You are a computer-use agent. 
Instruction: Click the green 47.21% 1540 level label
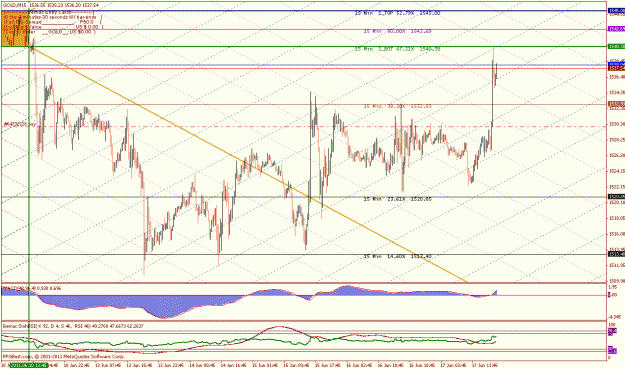397,49
